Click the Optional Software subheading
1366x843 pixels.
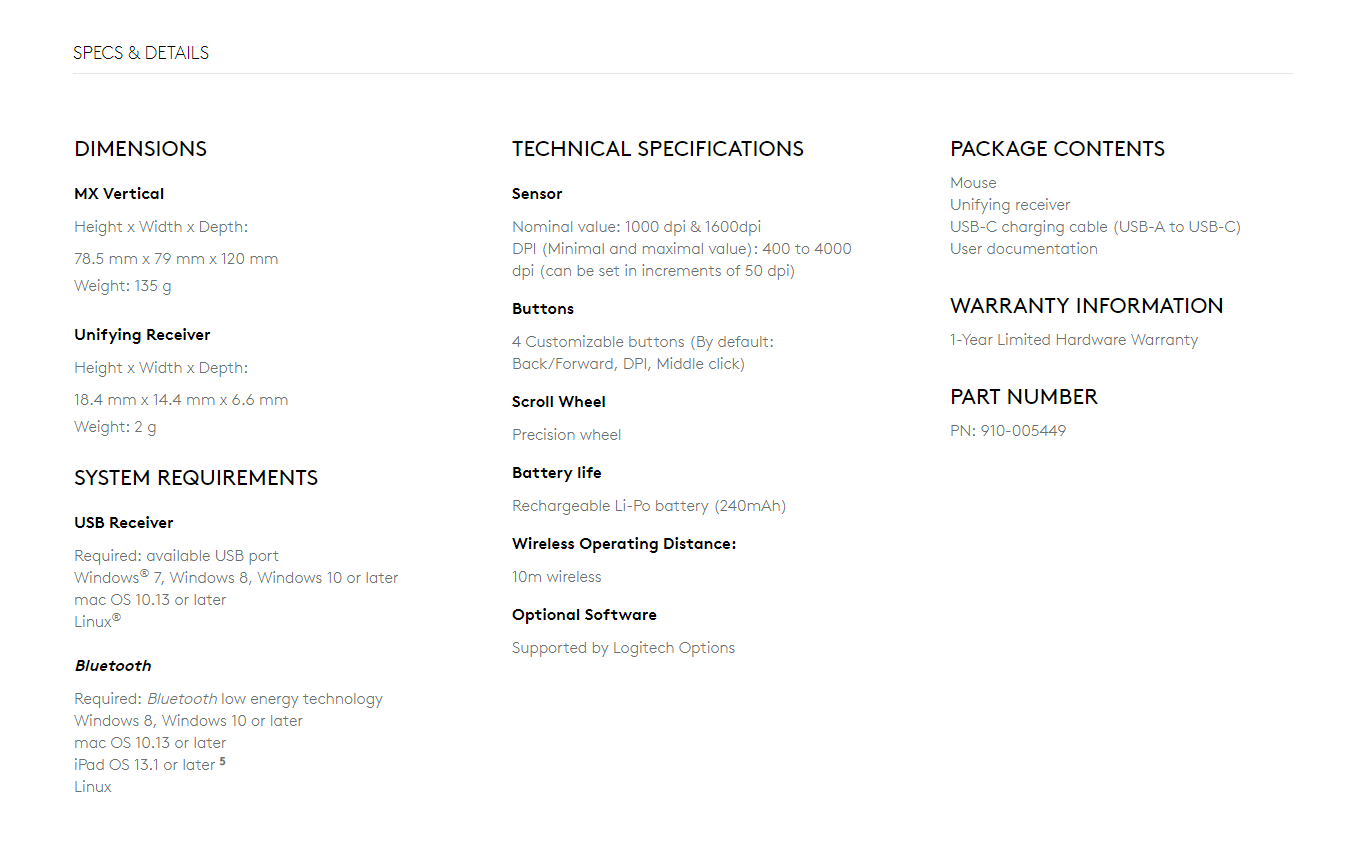point(584,615)
